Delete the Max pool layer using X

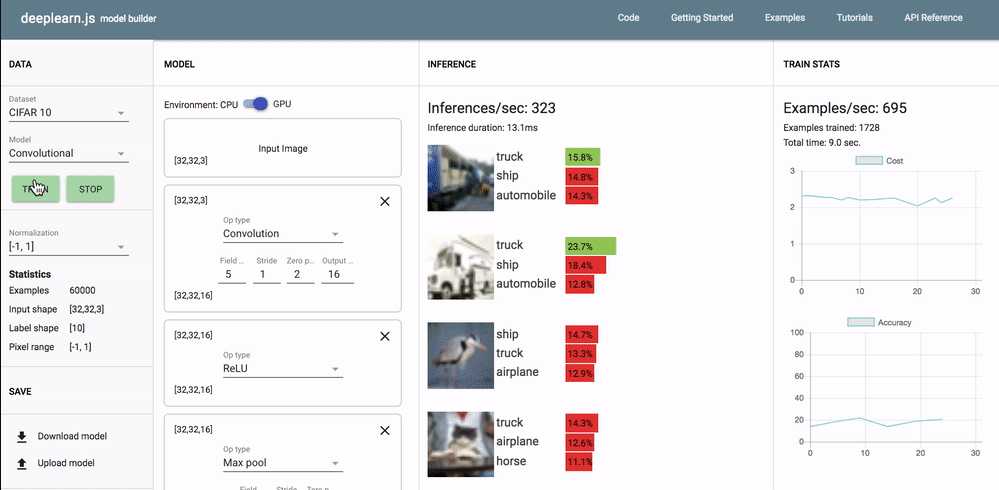385,430
